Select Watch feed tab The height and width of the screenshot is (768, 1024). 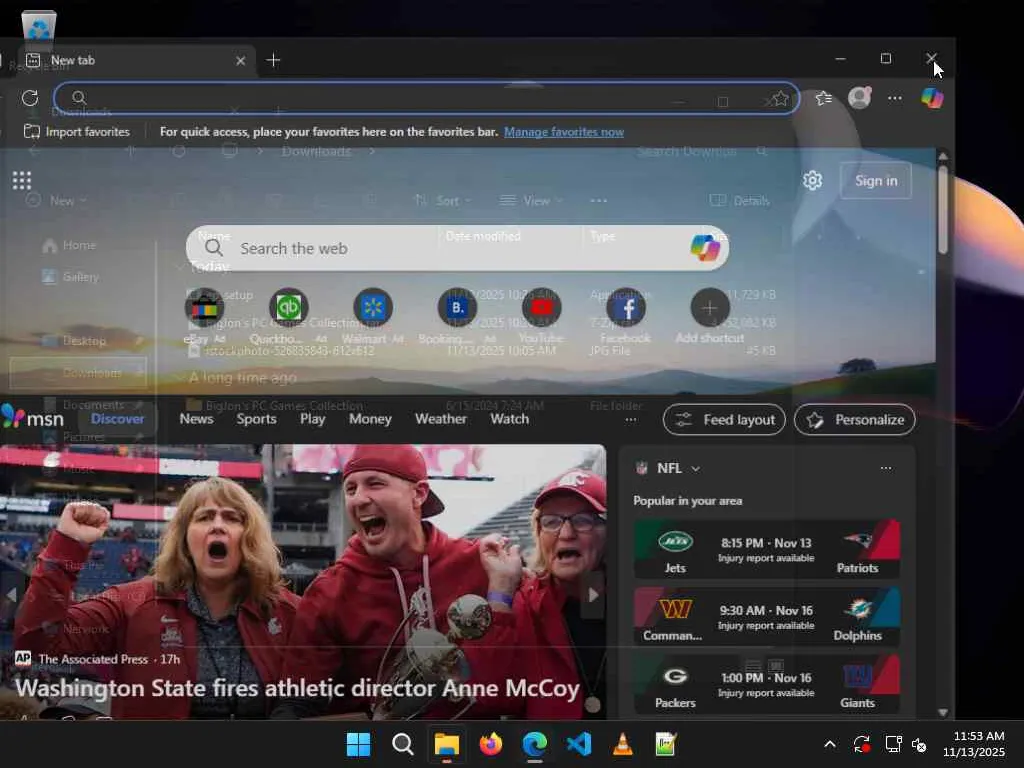pos(509,419)
